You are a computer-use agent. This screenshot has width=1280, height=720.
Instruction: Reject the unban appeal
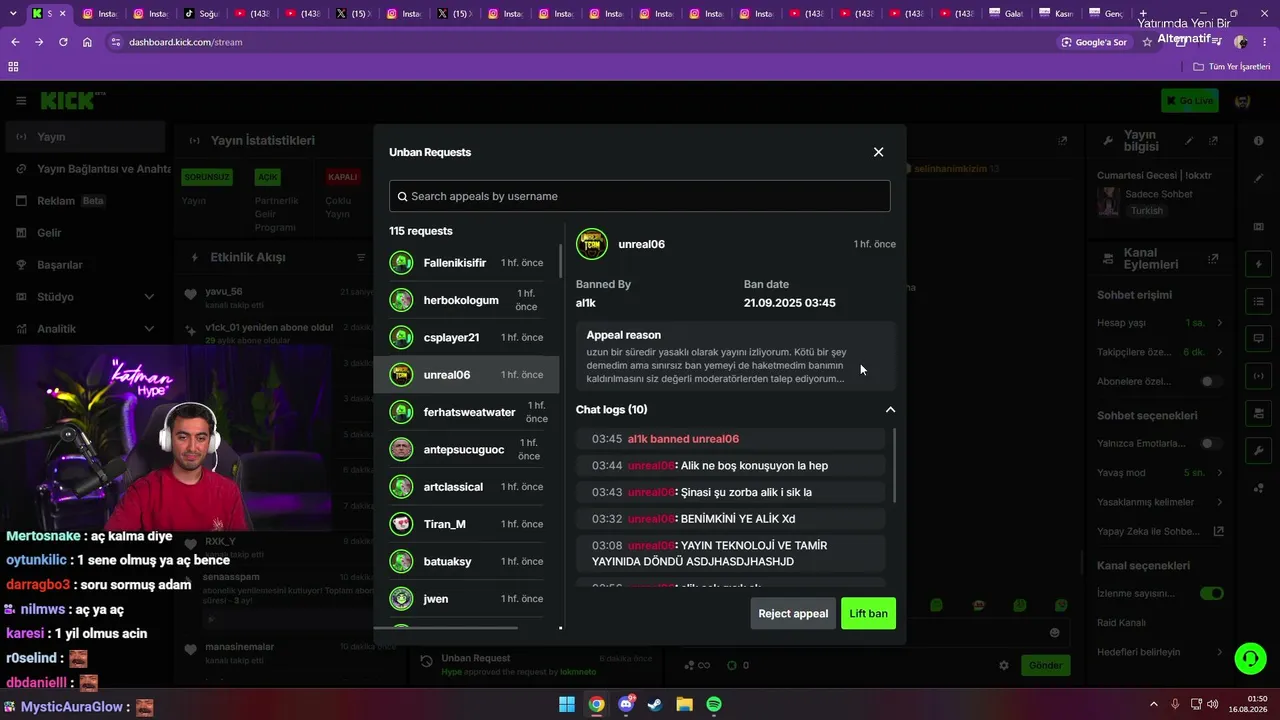click(793, 613)
